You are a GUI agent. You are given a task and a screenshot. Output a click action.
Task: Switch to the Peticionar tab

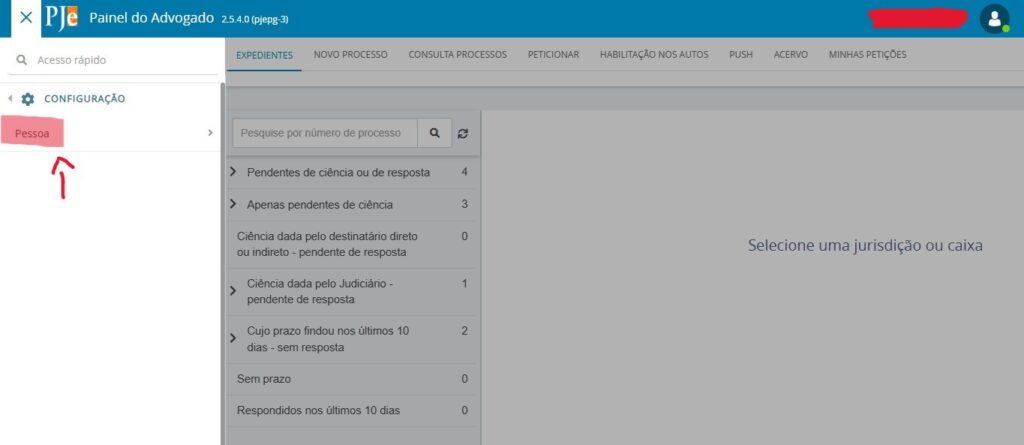[x=553, y=55]
